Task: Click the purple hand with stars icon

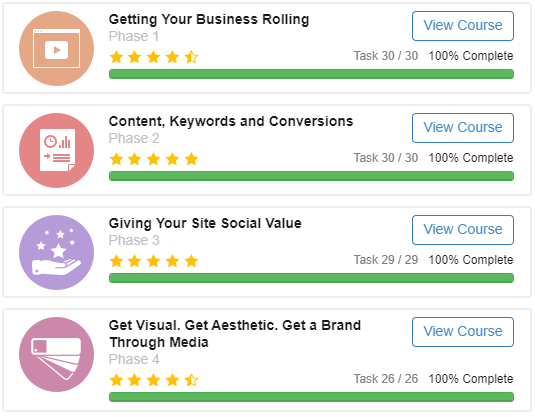Action: tap(56, 253)
